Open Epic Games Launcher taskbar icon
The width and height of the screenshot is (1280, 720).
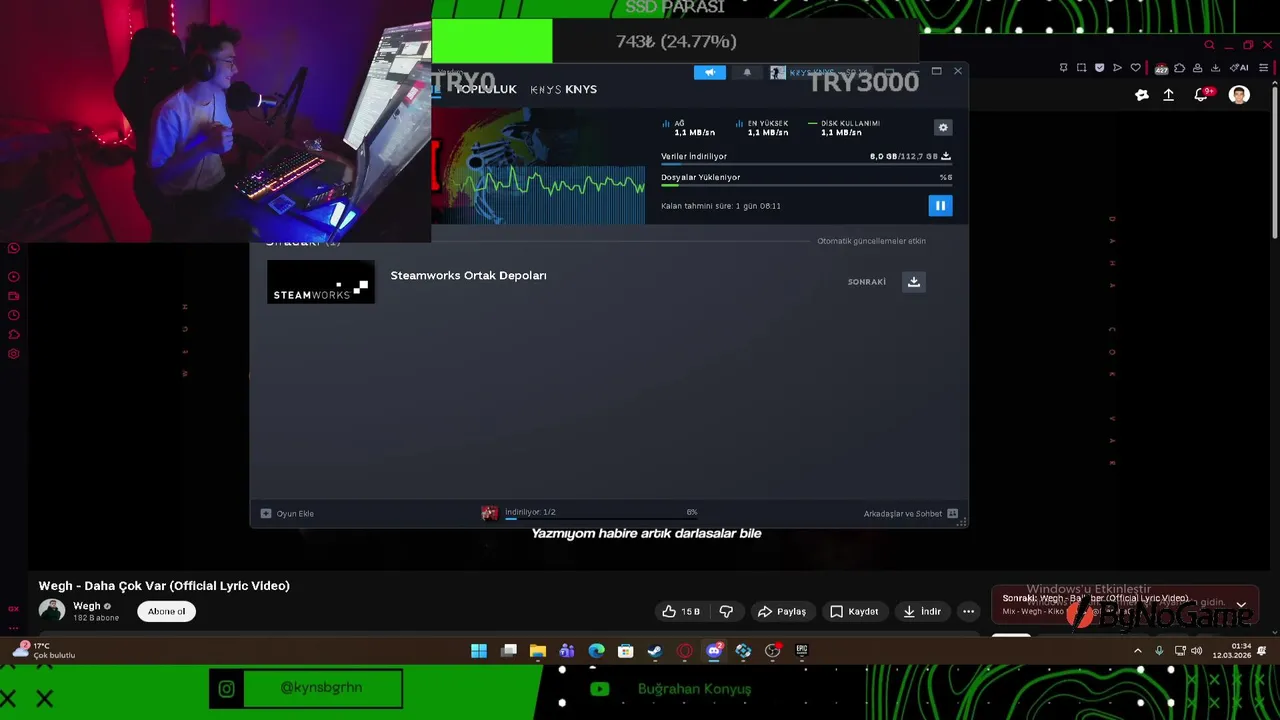(x=802, y=651)
